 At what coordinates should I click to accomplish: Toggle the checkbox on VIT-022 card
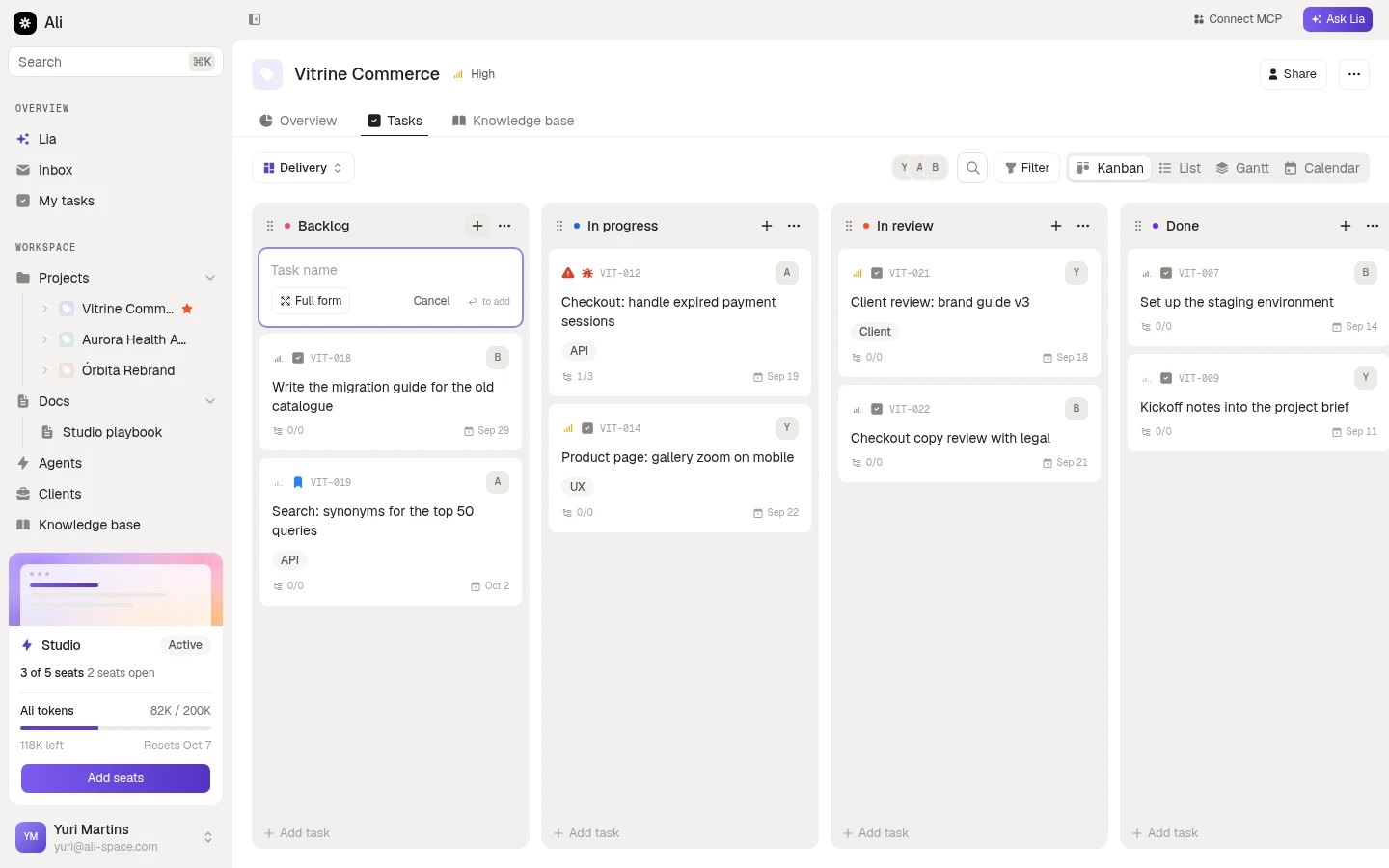point(877,409)
